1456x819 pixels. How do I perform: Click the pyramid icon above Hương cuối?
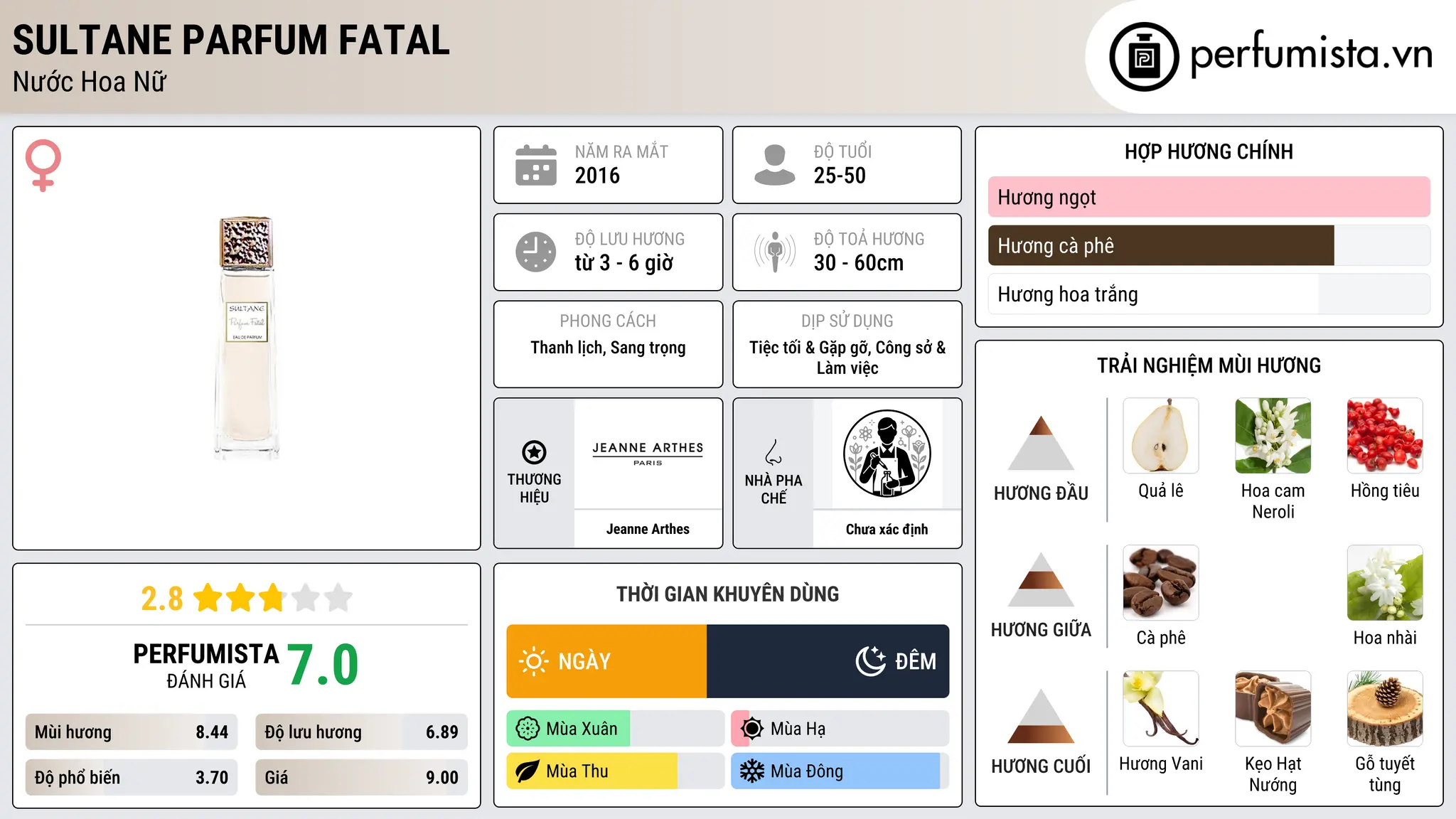[x=1041, y=716]
